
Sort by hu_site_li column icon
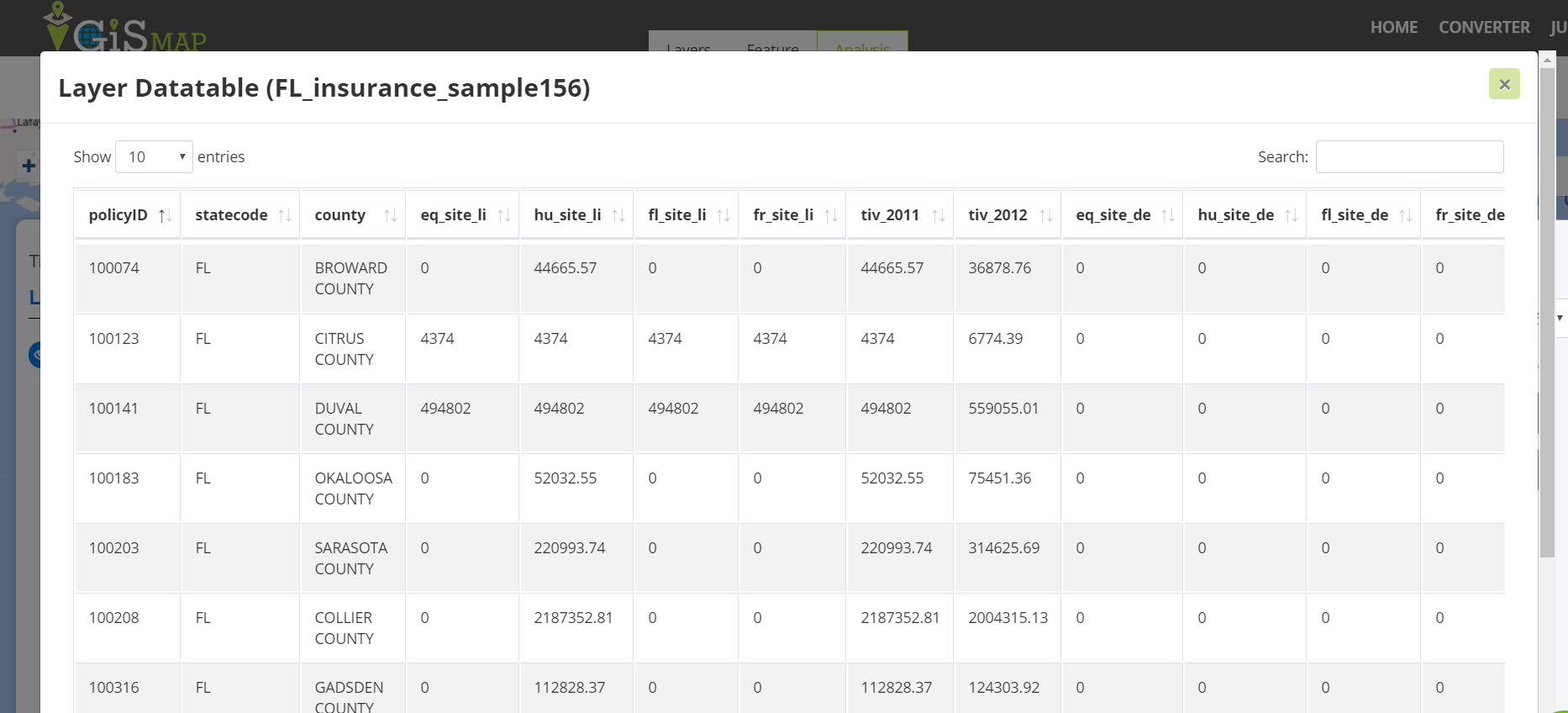[x=618, y=216]
